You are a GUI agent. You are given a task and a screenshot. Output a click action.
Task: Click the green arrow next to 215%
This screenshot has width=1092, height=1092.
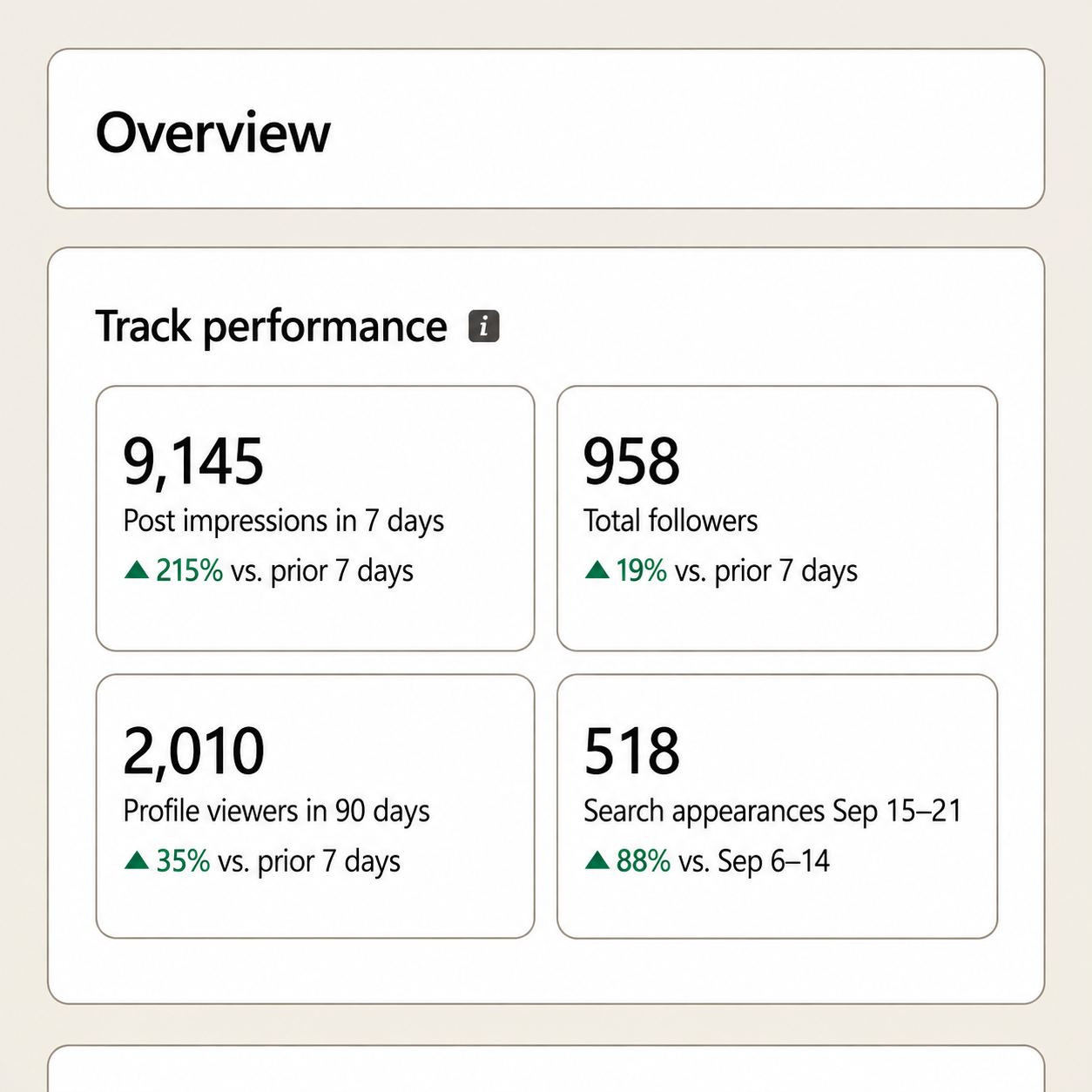tap(137, 570)
